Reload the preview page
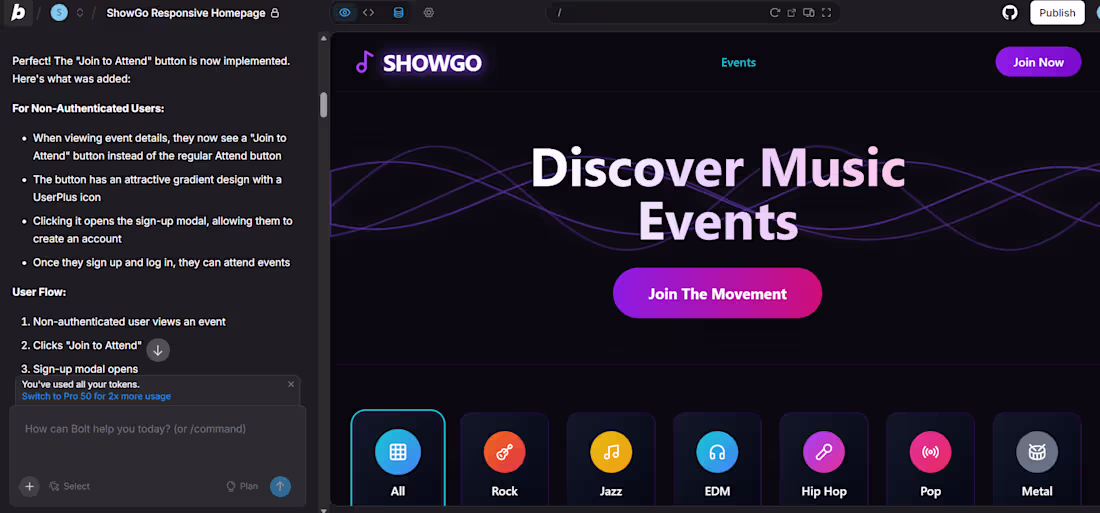The image size is (1100, 513). (x=774, y=13)
